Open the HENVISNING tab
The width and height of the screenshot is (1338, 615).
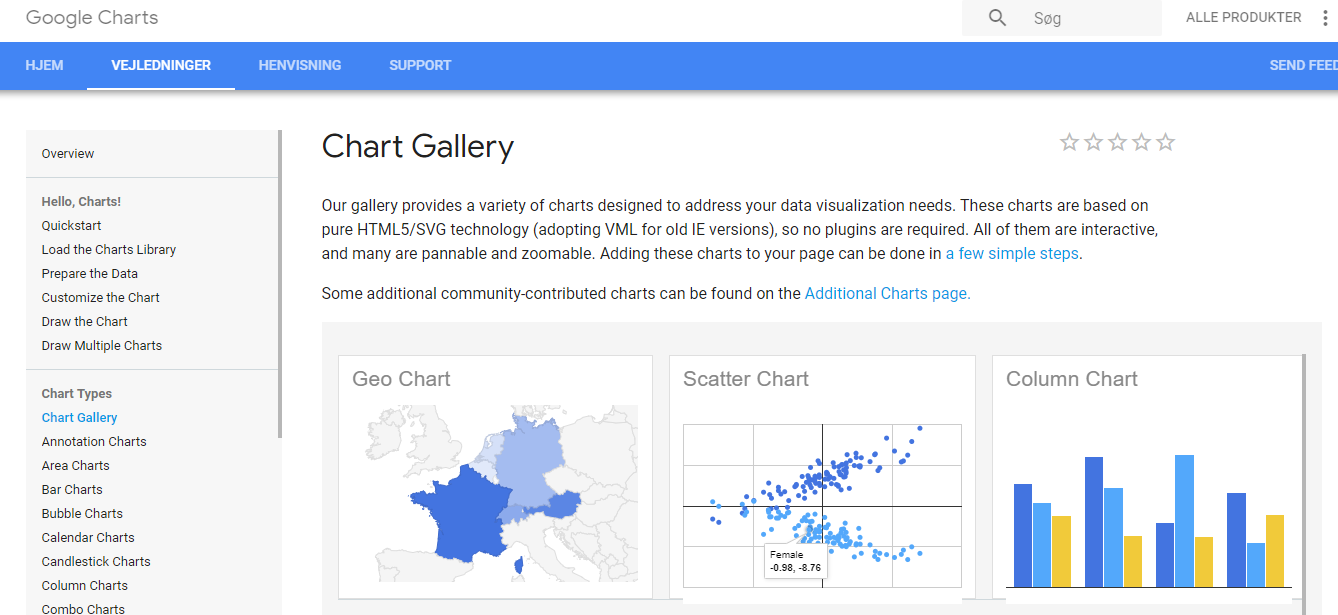tap(300, 65)
